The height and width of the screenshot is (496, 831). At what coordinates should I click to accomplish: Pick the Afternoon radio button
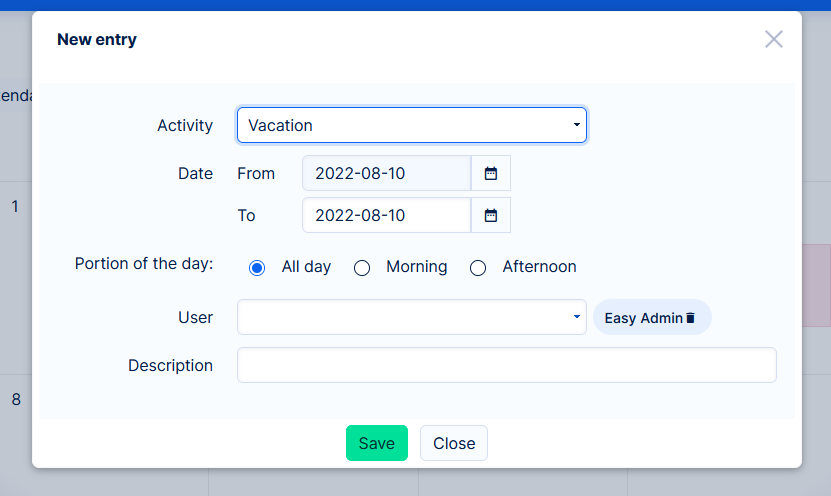tap(478, 268)
